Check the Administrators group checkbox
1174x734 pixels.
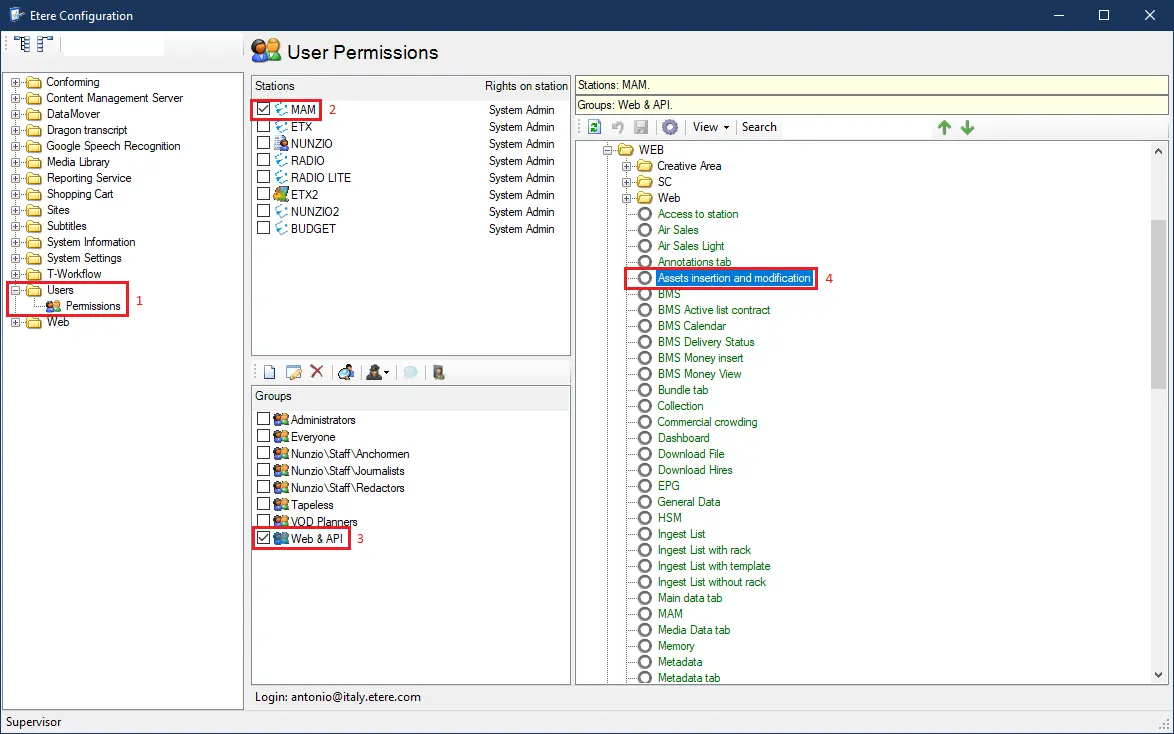tap(263, 420)
